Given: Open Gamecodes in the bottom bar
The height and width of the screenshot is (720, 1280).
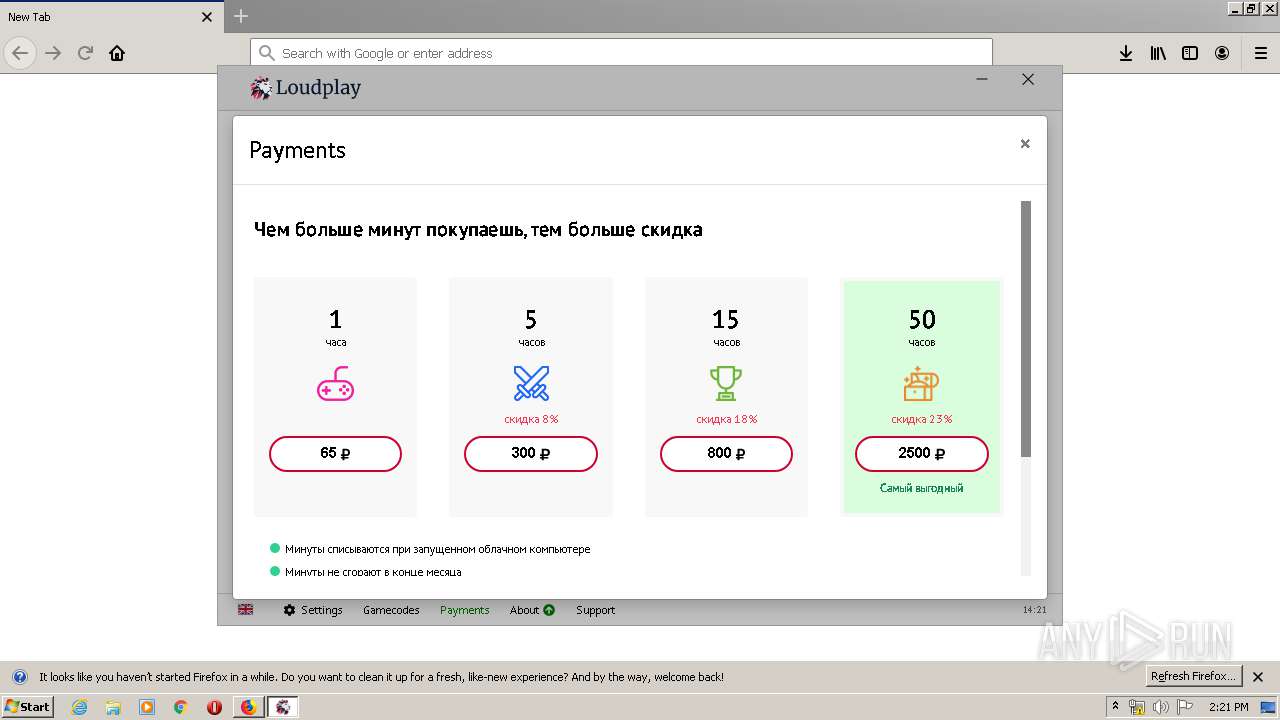Looking at the screenshot, I should (x=391, y=610).
